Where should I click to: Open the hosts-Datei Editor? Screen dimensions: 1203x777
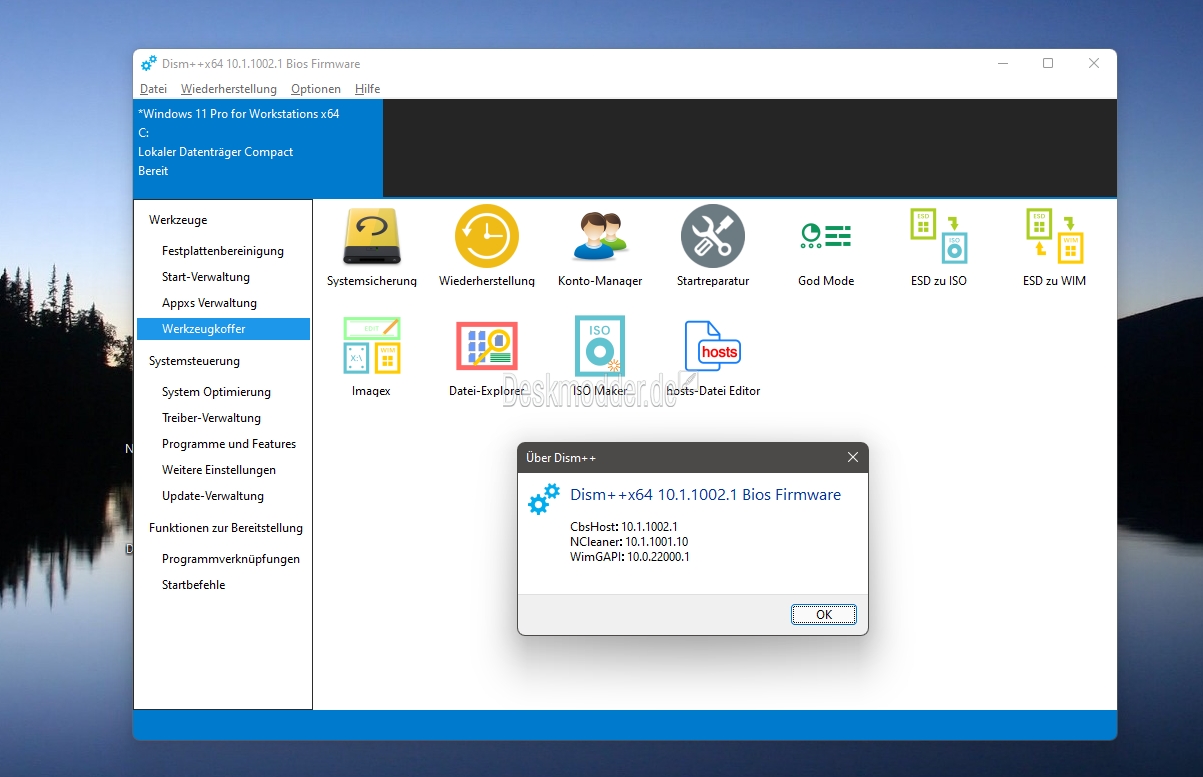[x=713, y=358]
